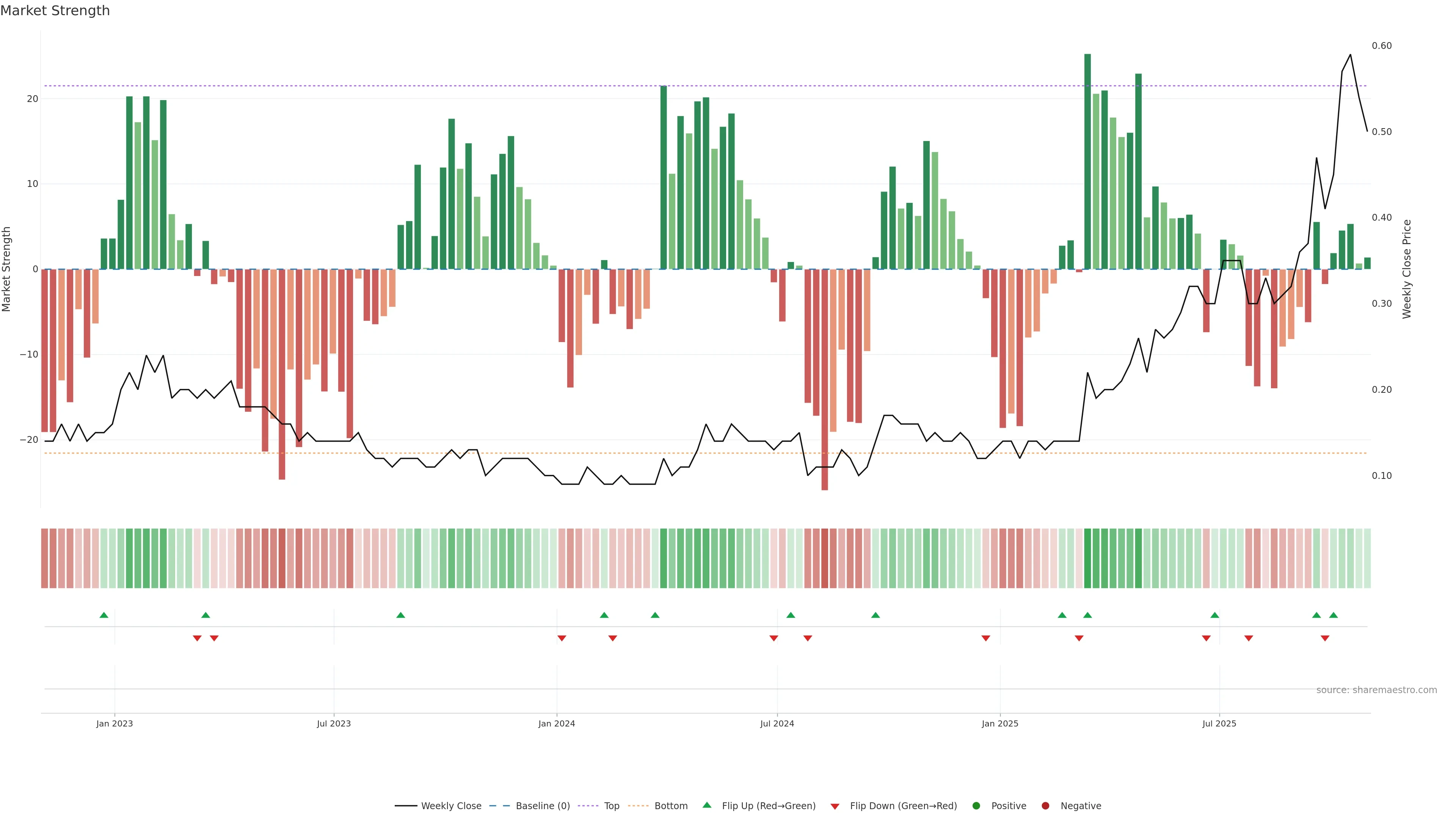Image resolution: width=1456 pixels, height=819 pixels.
Task: Click the Weekly Close Price axis title
Action: click(x=1407, y=269)
